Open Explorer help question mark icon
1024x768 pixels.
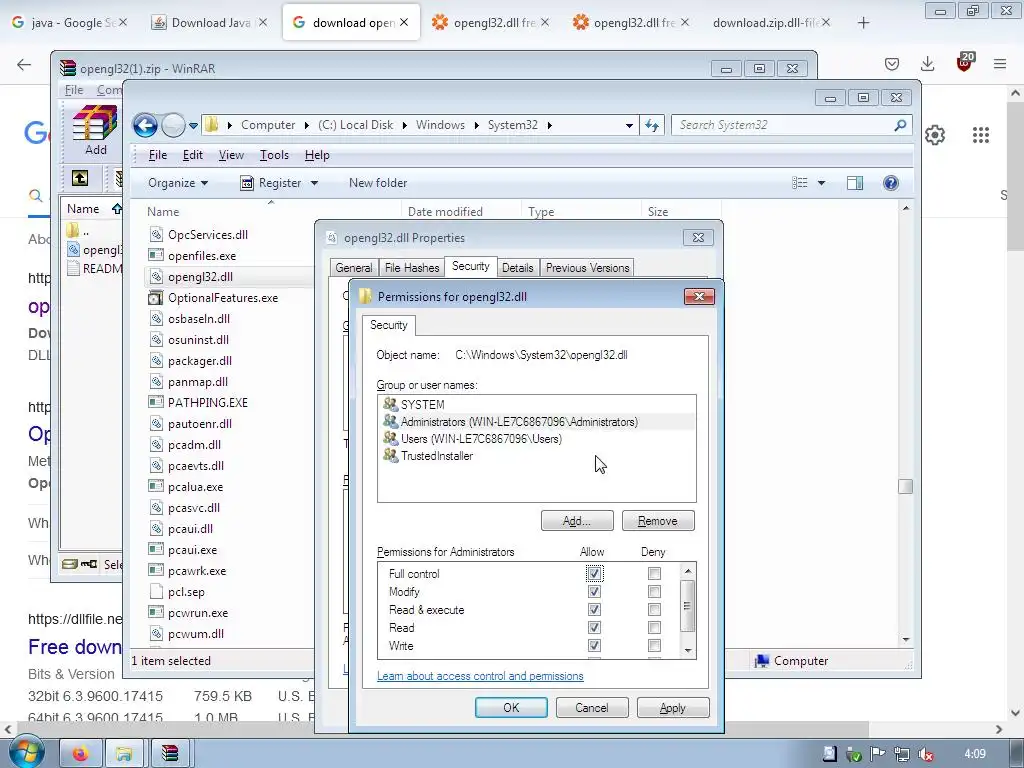click(891, 183)
